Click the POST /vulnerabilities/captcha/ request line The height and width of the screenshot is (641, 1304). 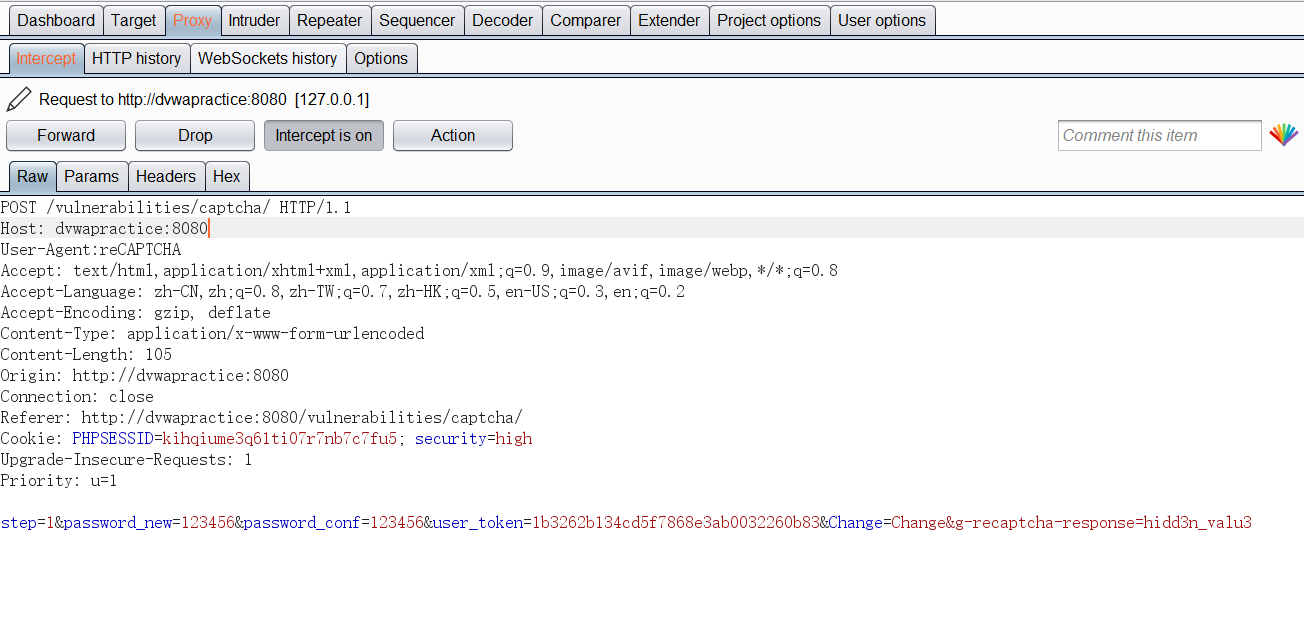pyautogui.click(x=176, y=208)
